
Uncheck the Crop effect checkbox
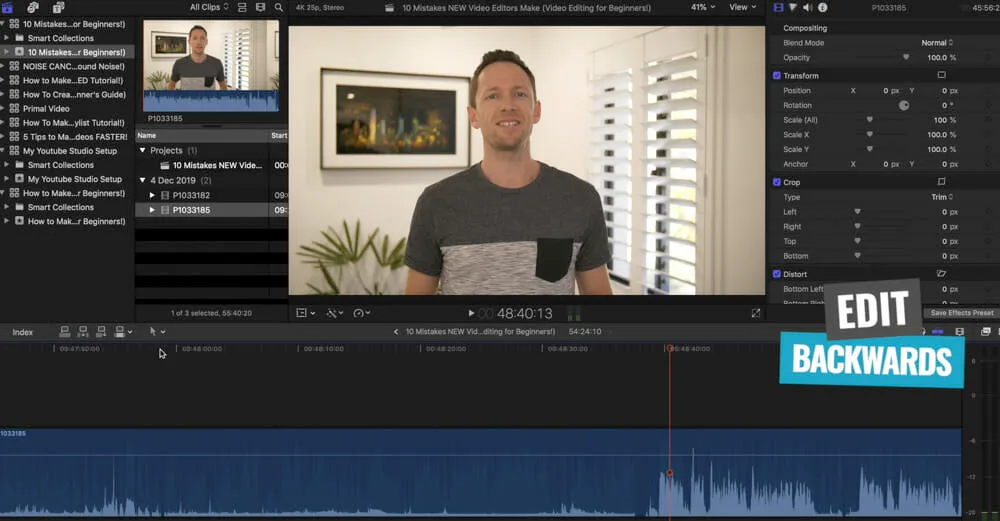777,182
